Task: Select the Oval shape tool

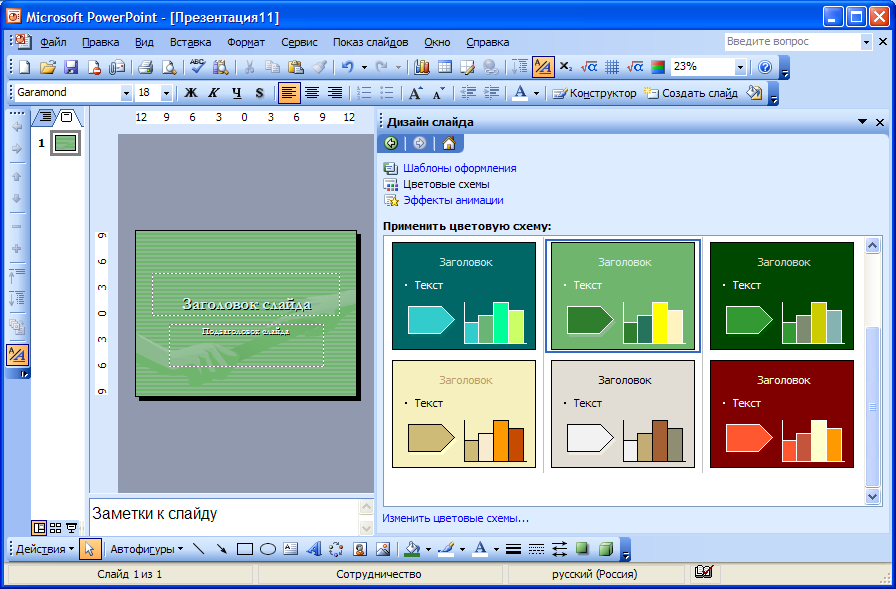Action: [x=268, y=549]
